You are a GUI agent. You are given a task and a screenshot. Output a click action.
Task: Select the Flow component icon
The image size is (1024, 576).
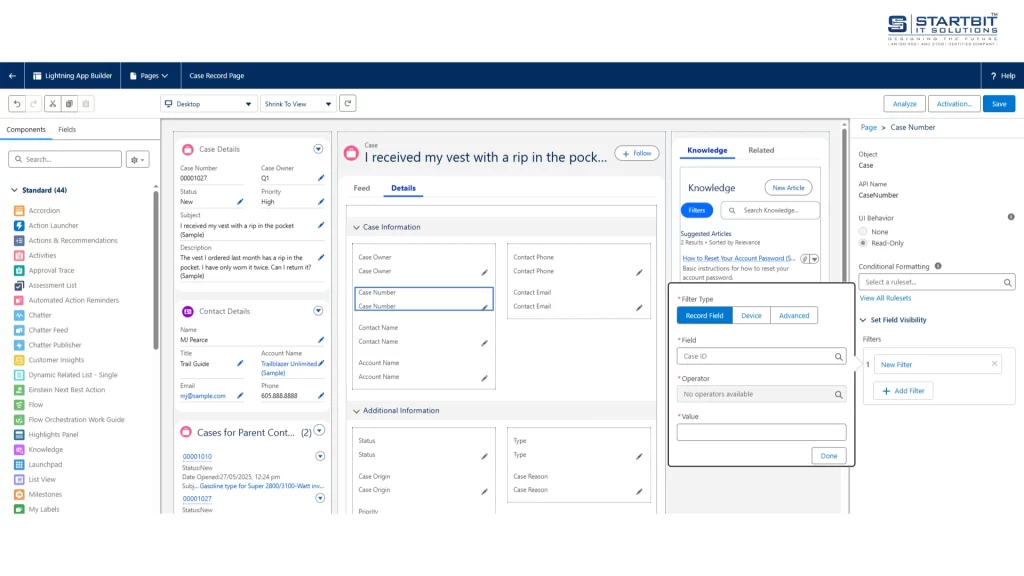[19, 405]
